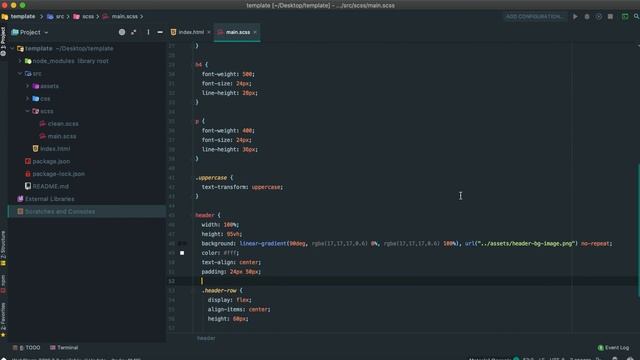Hide the Project panel with minus icon

pyautogui.click(x=160, y=32)
